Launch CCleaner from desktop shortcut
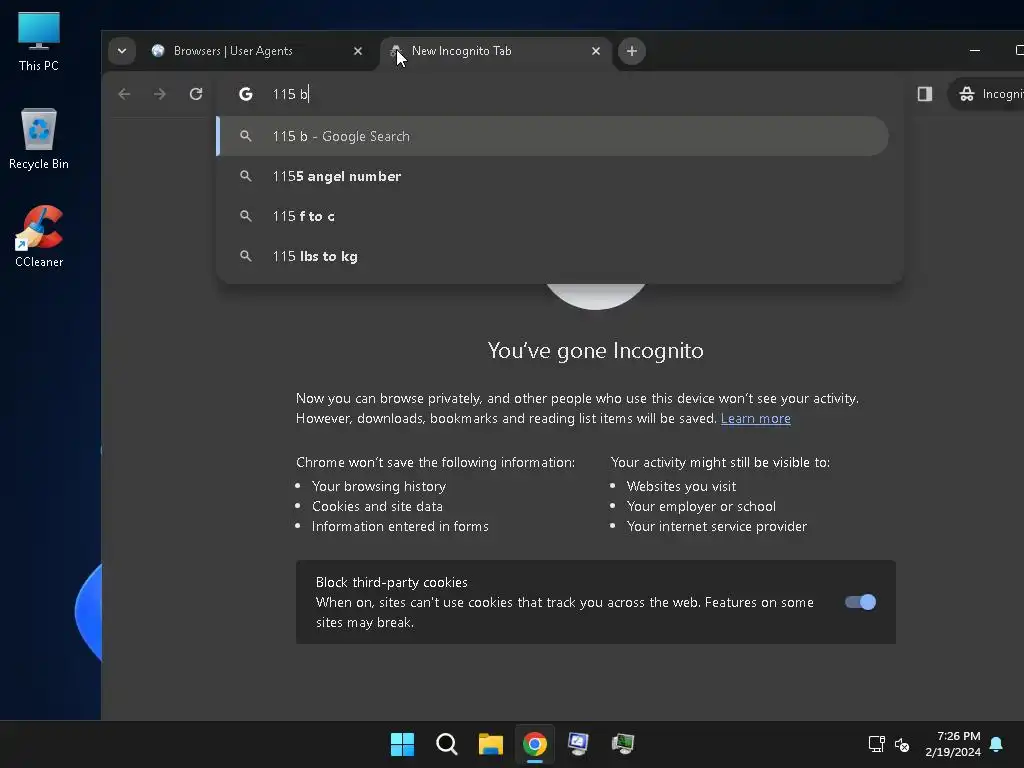The image size is (1024, 768). click(39, 236)
